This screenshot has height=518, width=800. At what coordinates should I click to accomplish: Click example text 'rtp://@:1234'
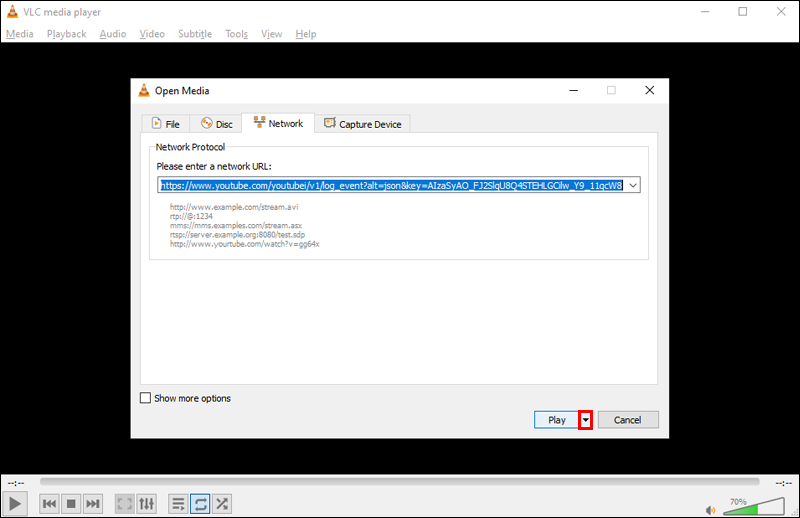tap(191, 216)
